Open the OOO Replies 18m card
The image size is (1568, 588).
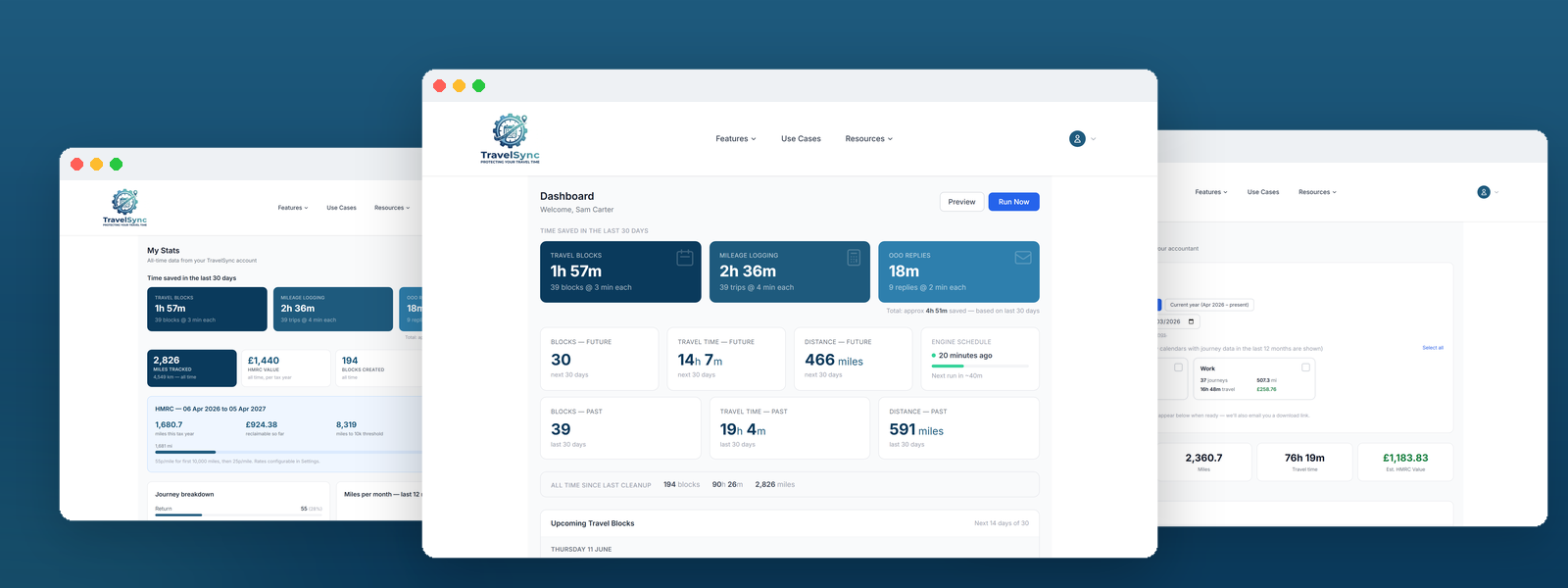click(x=958, y=271)
